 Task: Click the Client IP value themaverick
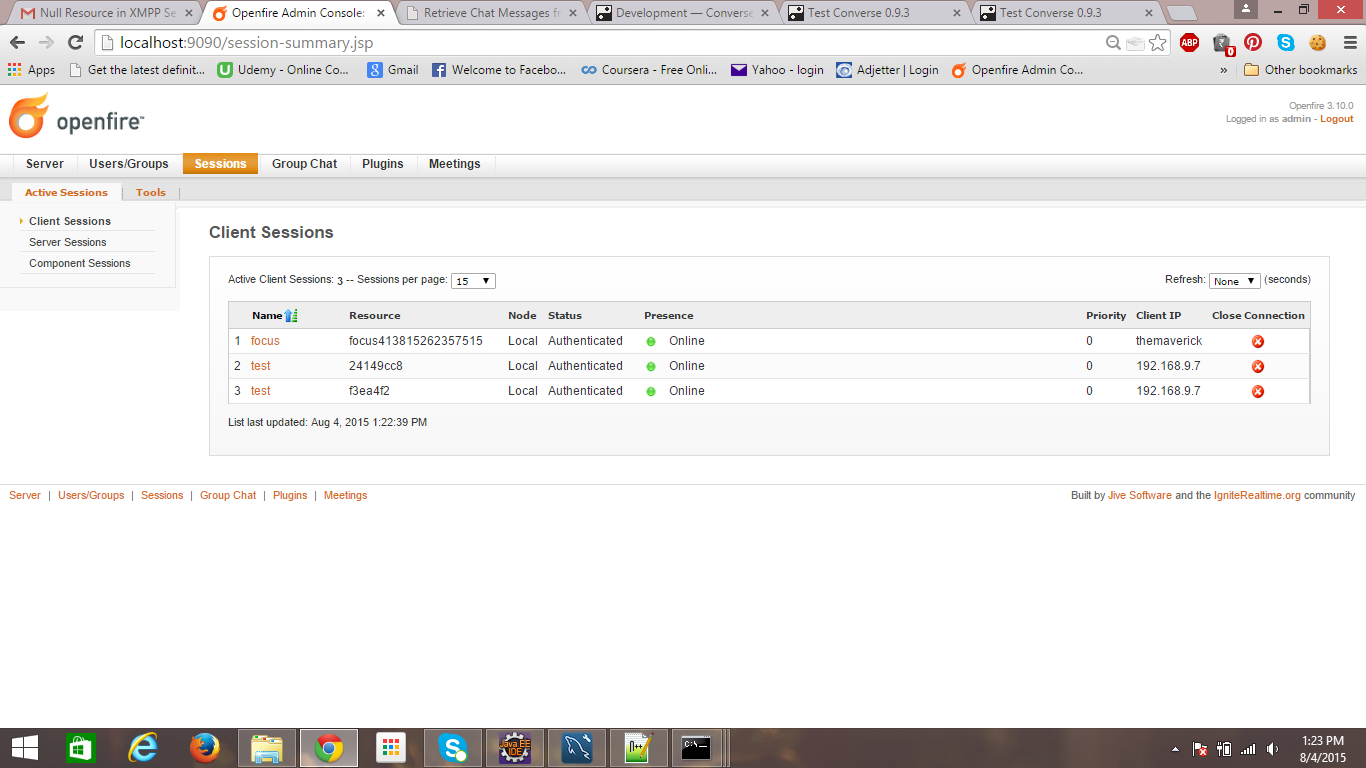point(1169,341)
